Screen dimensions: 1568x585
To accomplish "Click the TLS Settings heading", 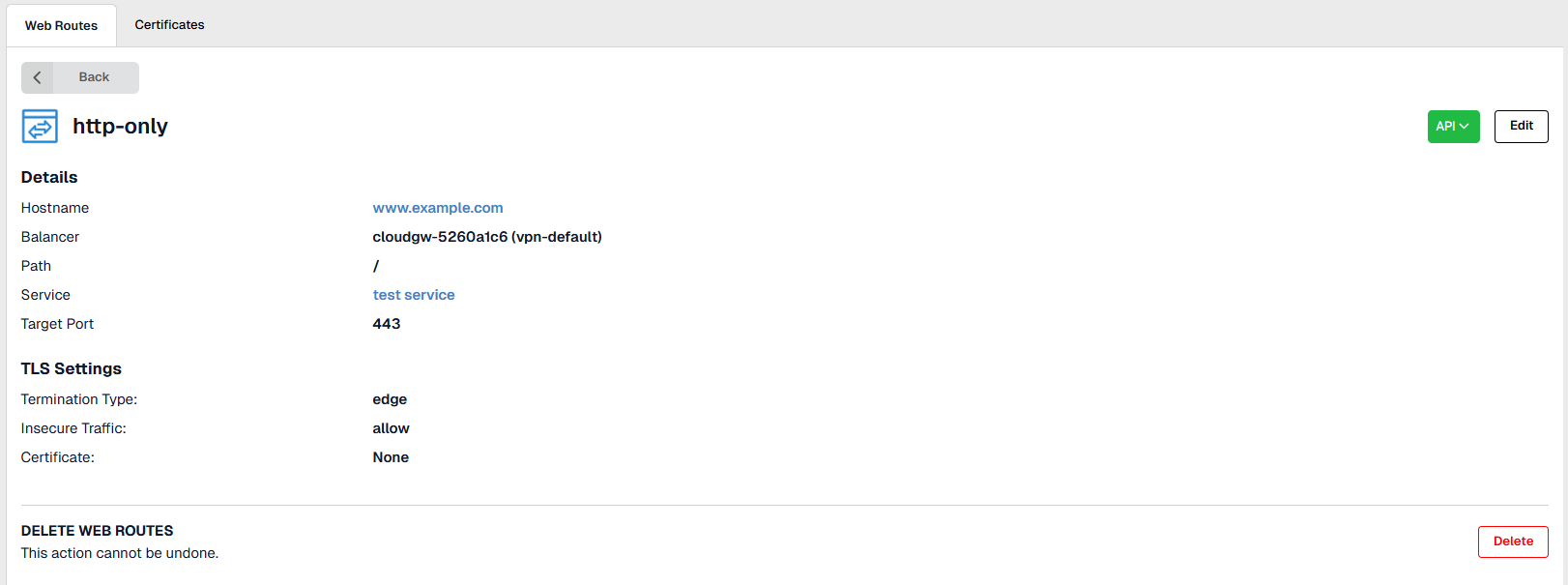I will point(72,368).
